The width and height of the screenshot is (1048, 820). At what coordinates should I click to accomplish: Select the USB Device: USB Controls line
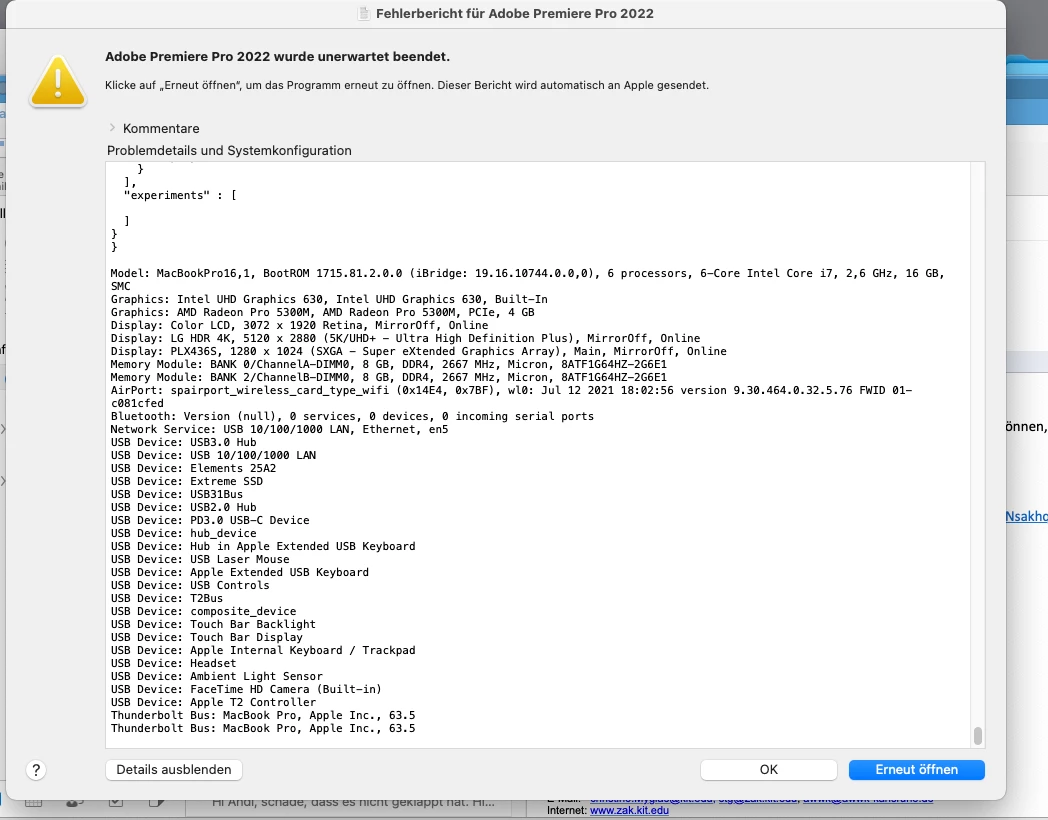click(x=190, y=585)
